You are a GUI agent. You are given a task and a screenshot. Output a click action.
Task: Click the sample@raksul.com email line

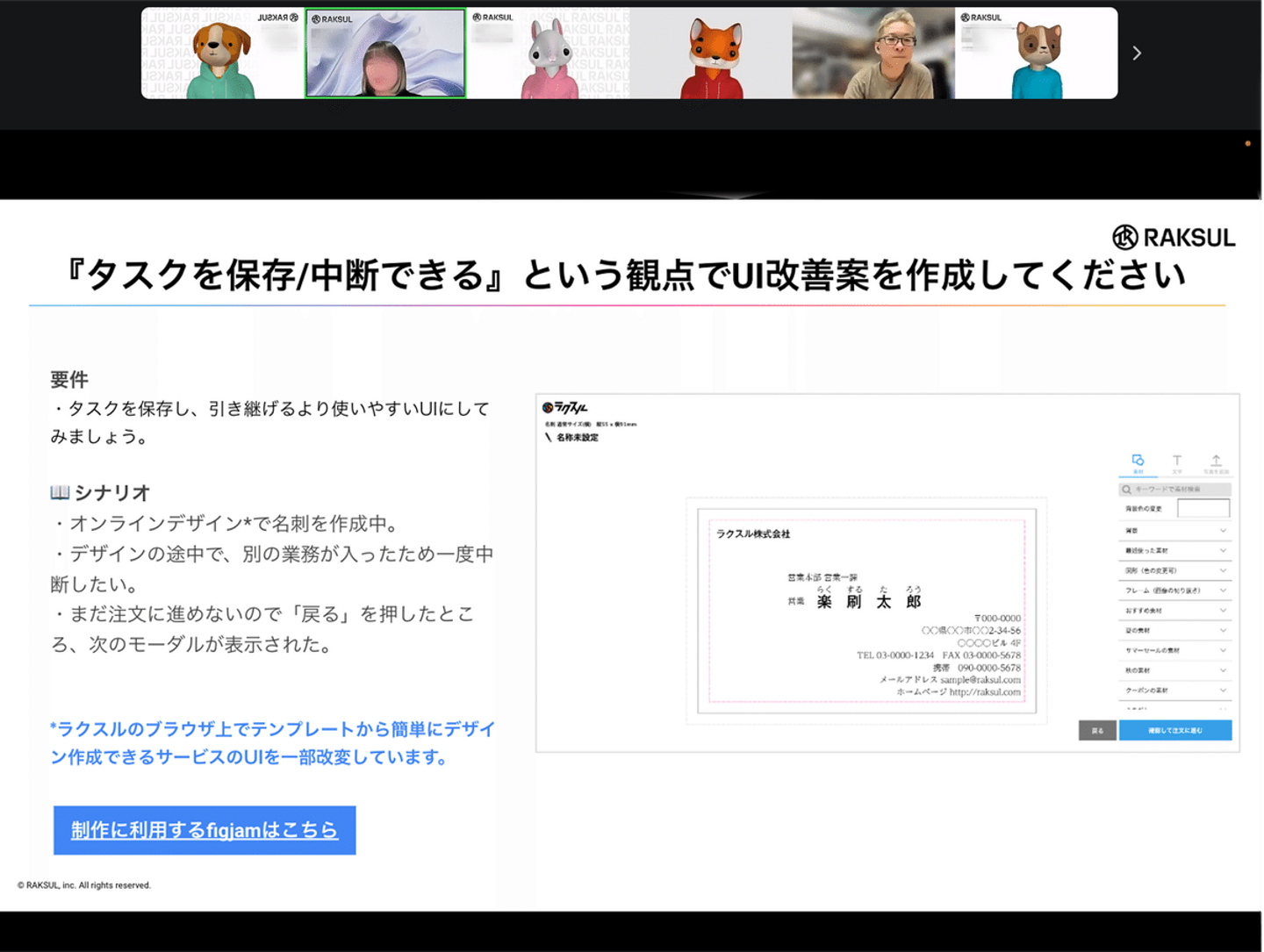point(951,680)
